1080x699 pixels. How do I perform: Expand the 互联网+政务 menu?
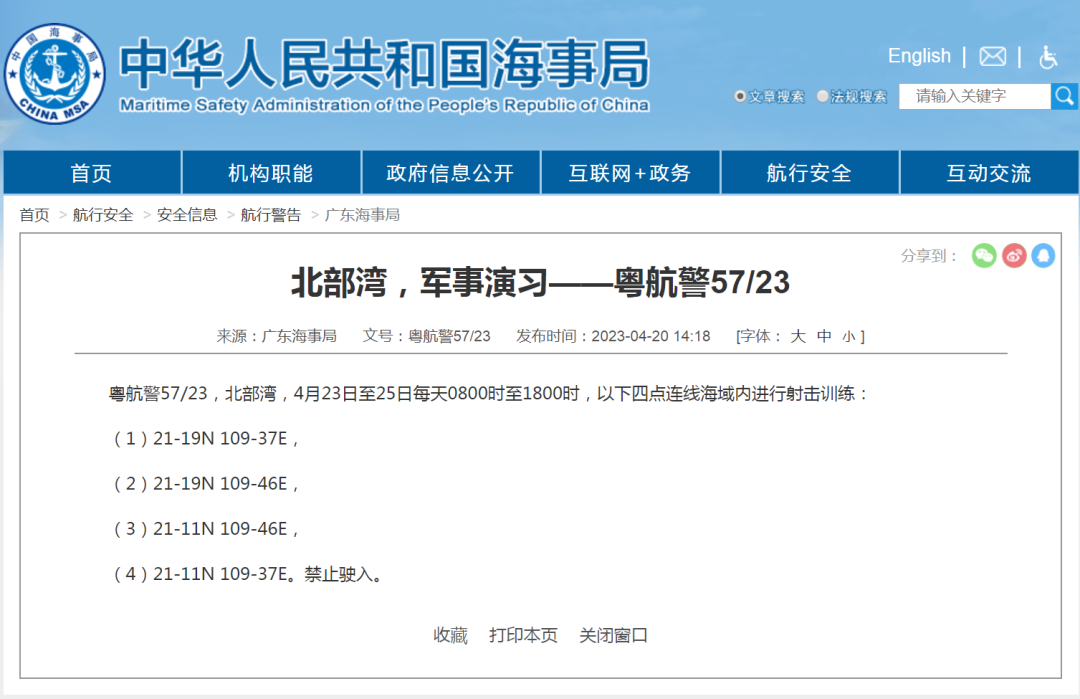click(x=630, y=173)
